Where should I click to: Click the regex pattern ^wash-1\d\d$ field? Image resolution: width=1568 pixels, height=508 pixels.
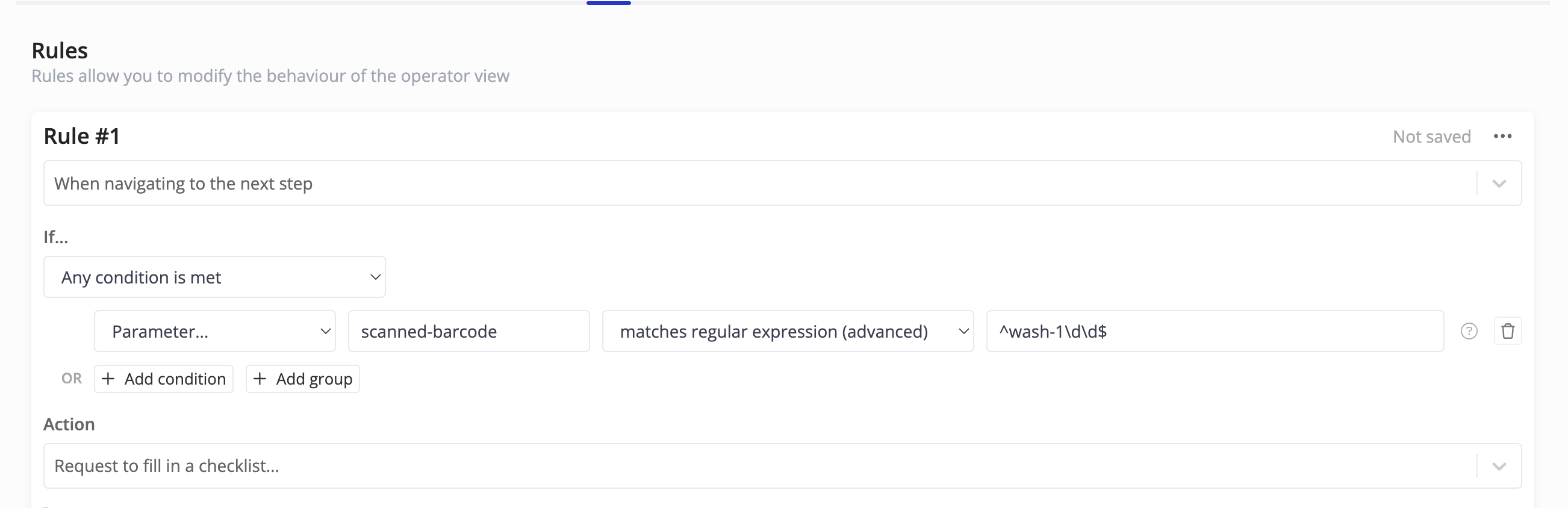click(x=1216, y=331)
